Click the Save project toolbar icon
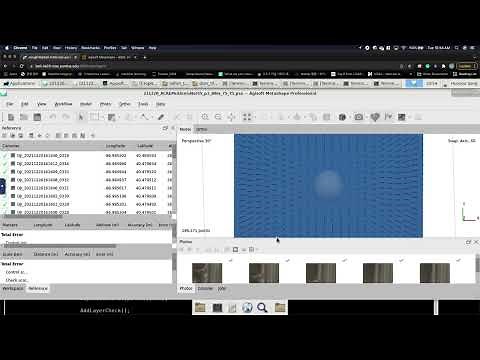The image size is (480, 360). (37, 117)
